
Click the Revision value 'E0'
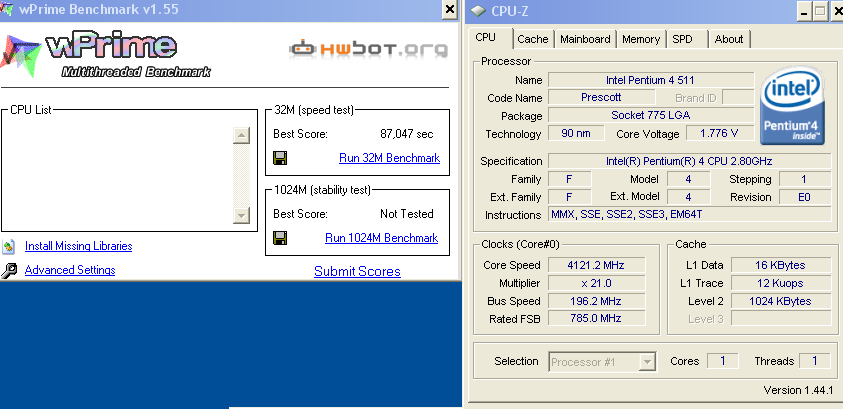pos(804,197)
